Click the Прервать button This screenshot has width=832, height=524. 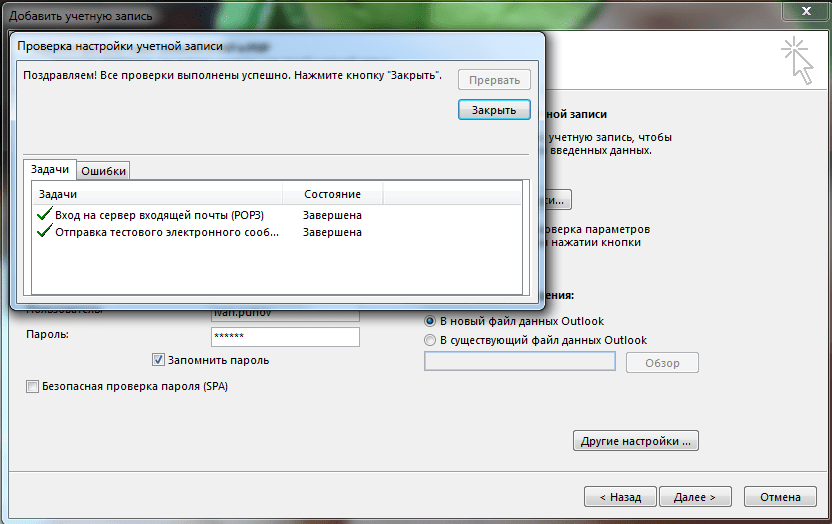[494, 80]
